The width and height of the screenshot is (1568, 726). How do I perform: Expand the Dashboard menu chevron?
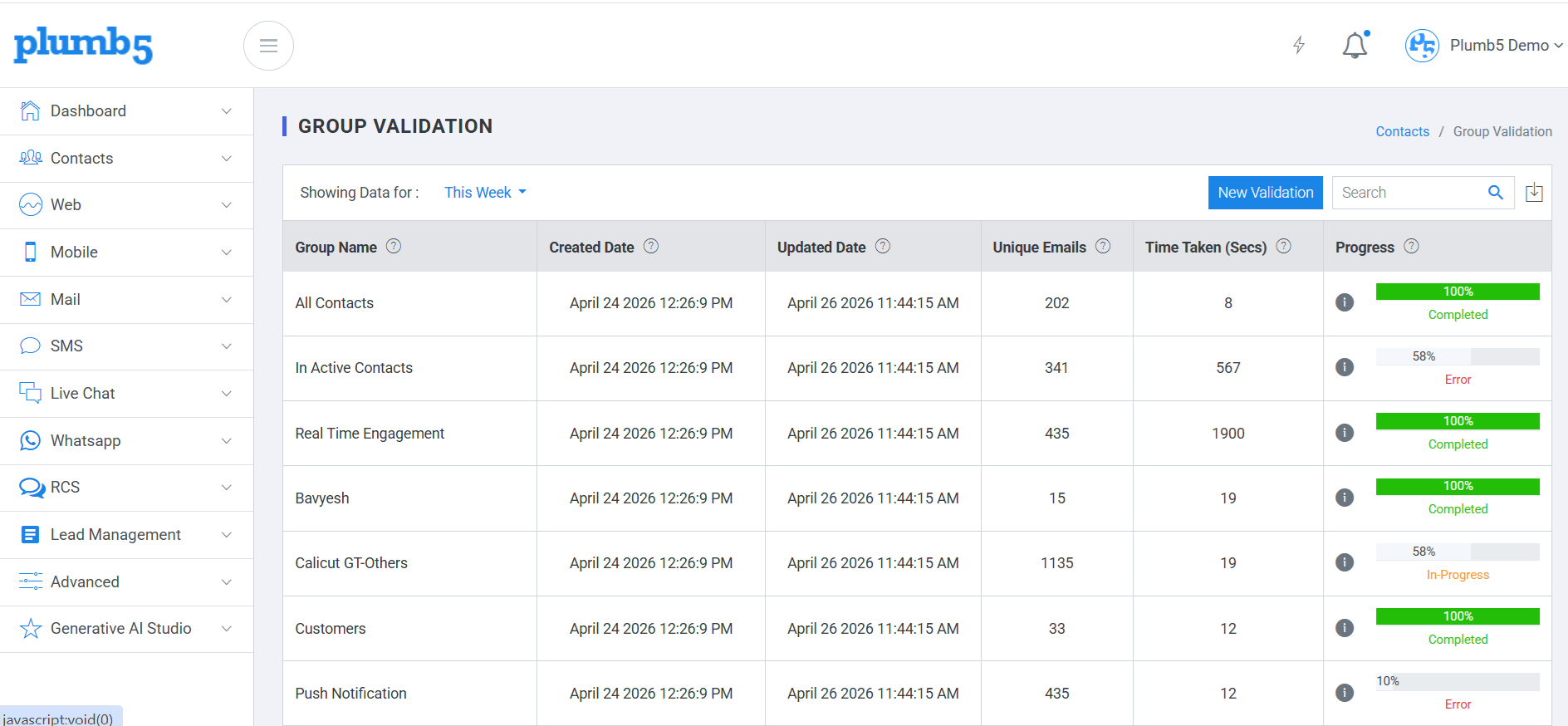click(x=226, y=111)
